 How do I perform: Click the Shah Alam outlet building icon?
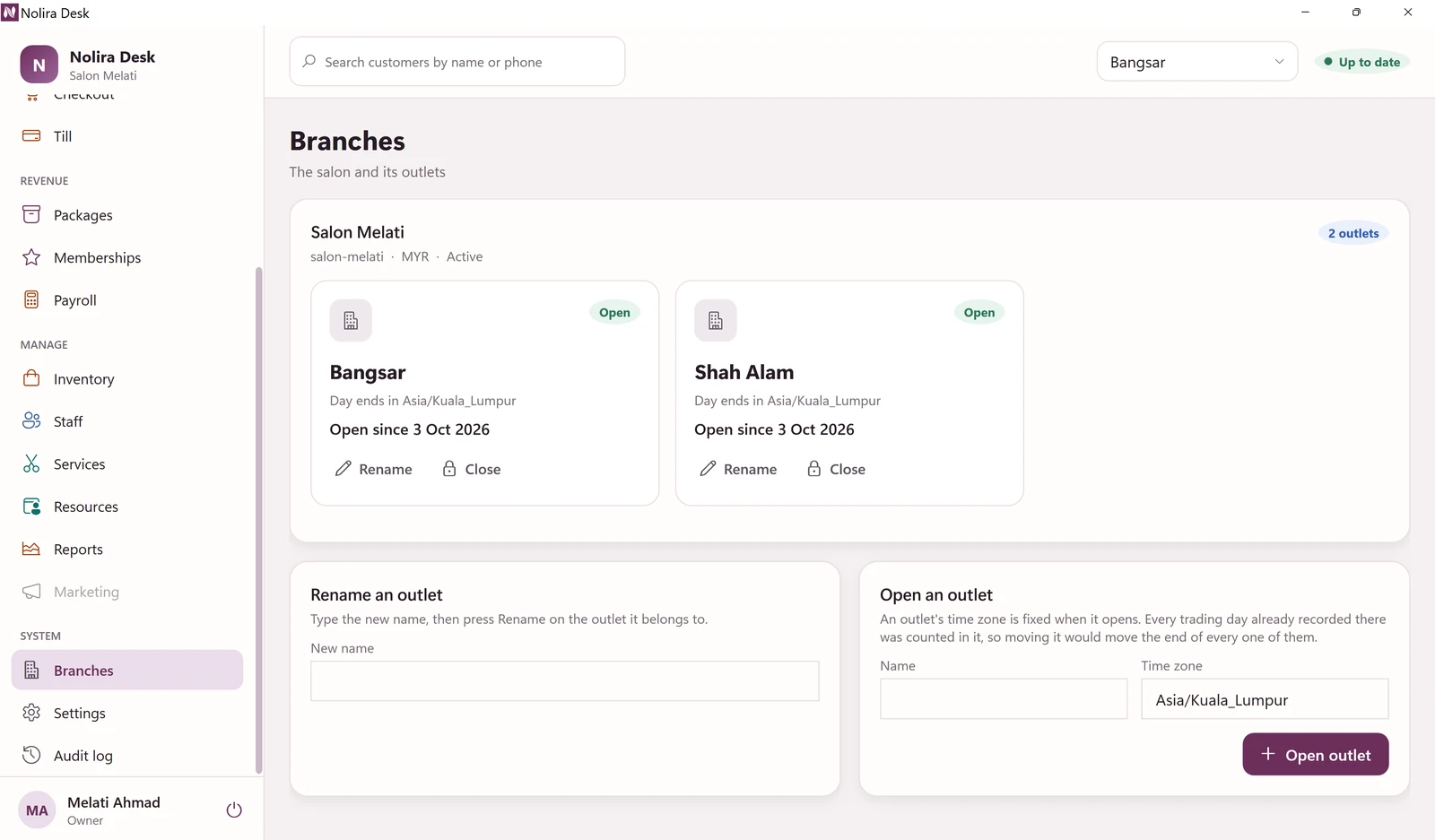716,320
